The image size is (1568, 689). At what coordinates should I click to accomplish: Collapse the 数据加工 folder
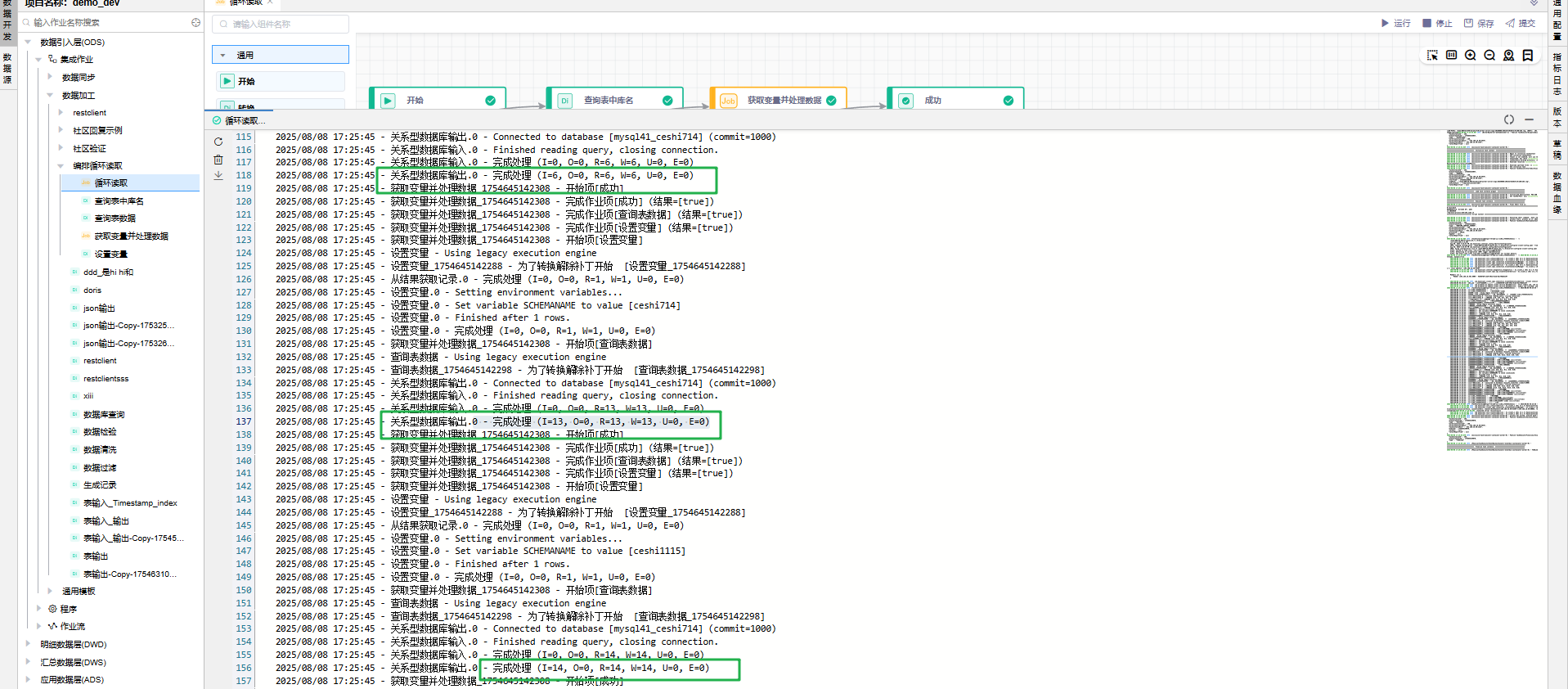(x=50, y=95)
